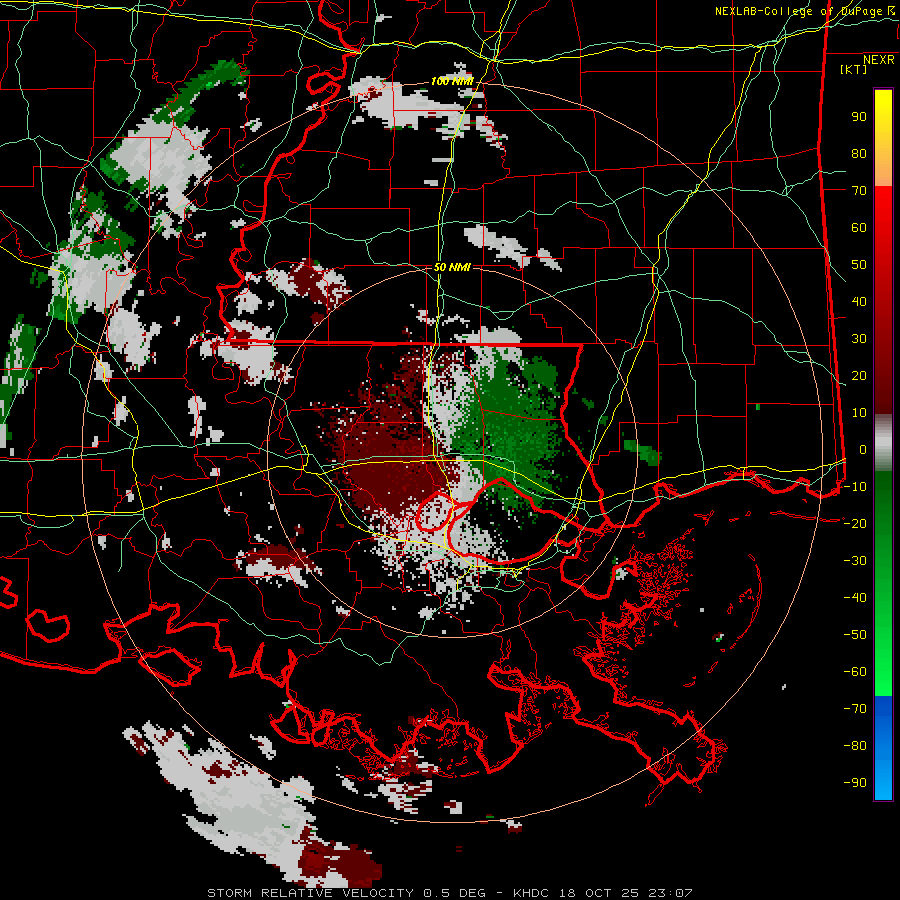Click the -10 value on velocity scale

(855, 487)
